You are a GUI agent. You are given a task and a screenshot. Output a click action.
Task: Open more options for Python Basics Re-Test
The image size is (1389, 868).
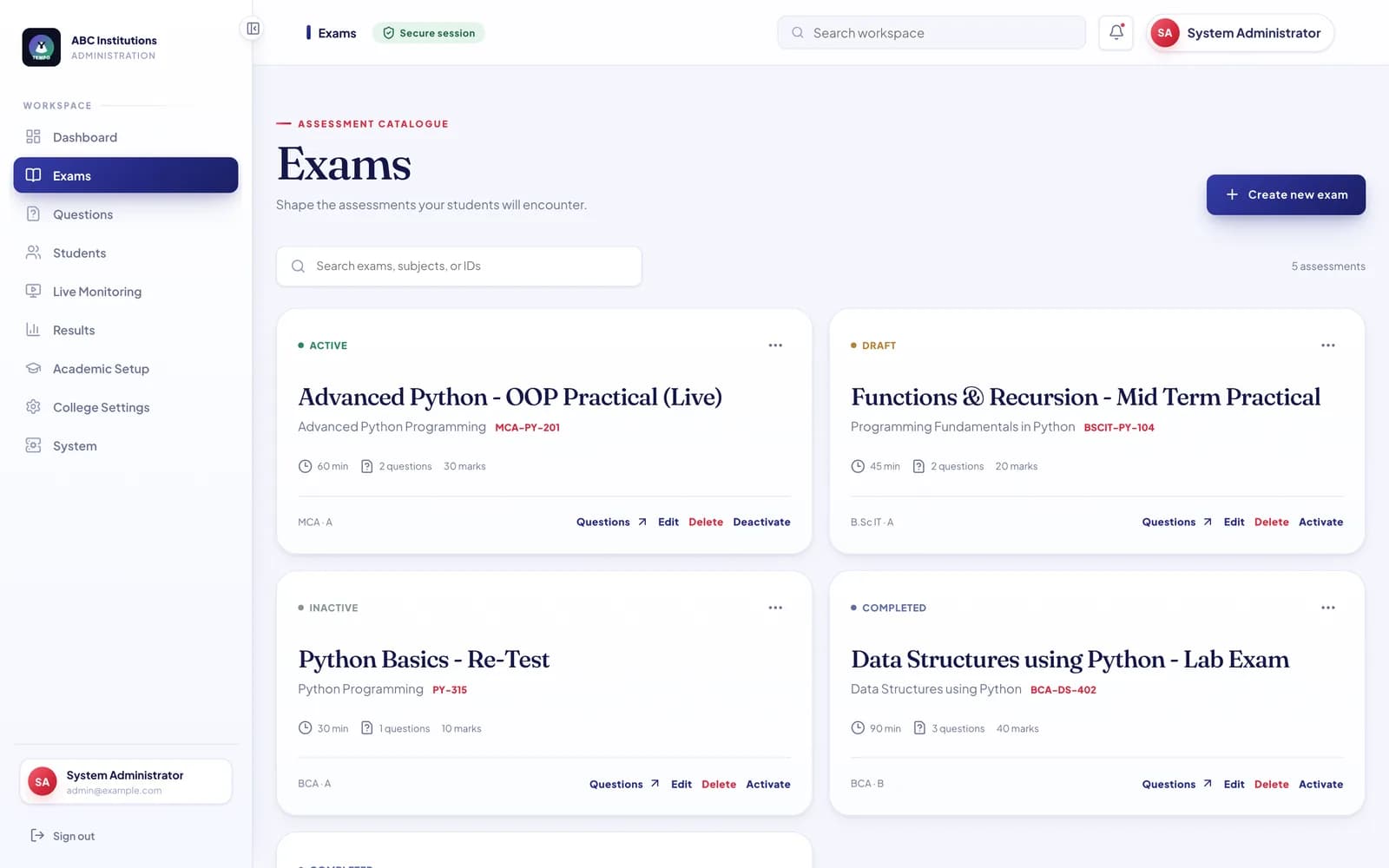(x=775, y=608)
